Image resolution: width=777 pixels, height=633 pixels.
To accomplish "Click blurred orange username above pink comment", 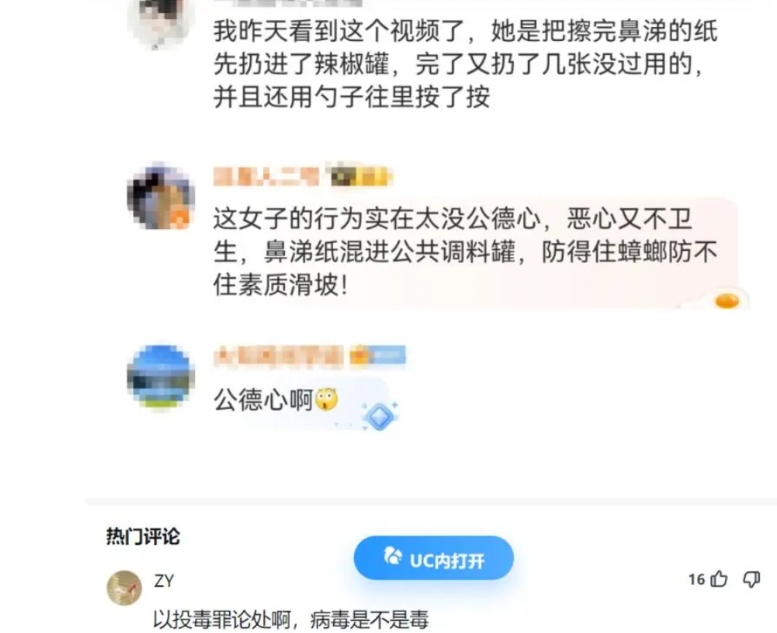I will click(266, 177).
